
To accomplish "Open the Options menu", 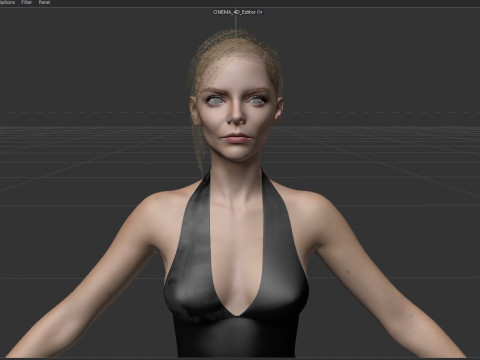I will [7, 2].
